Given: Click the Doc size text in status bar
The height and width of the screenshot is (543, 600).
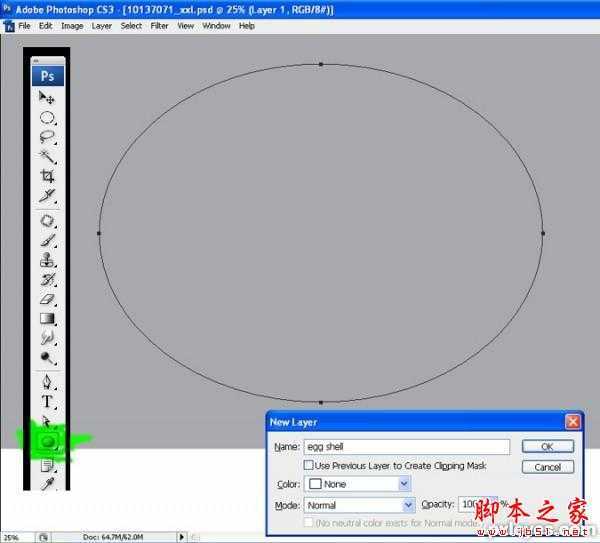Looking at the screenshot, I should coord(113,537).
